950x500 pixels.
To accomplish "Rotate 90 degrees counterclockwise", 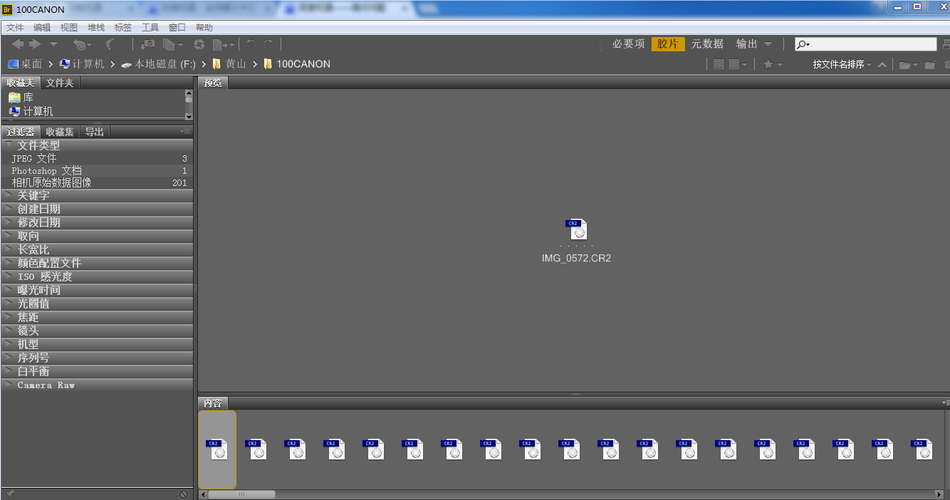I will click(x=251, y=44).
